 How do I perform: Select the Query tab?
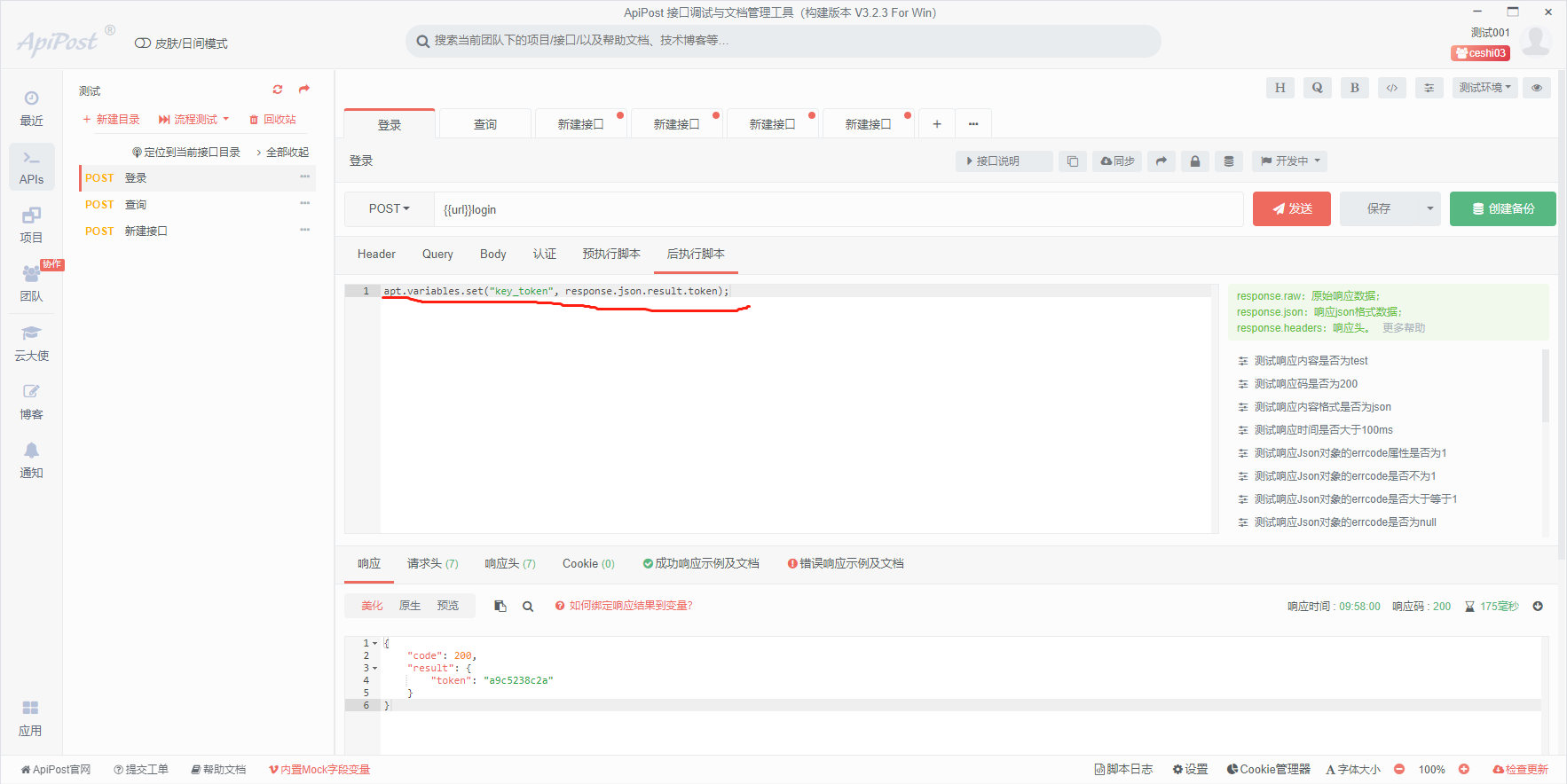pyautogui.click(x=437, y=255)
